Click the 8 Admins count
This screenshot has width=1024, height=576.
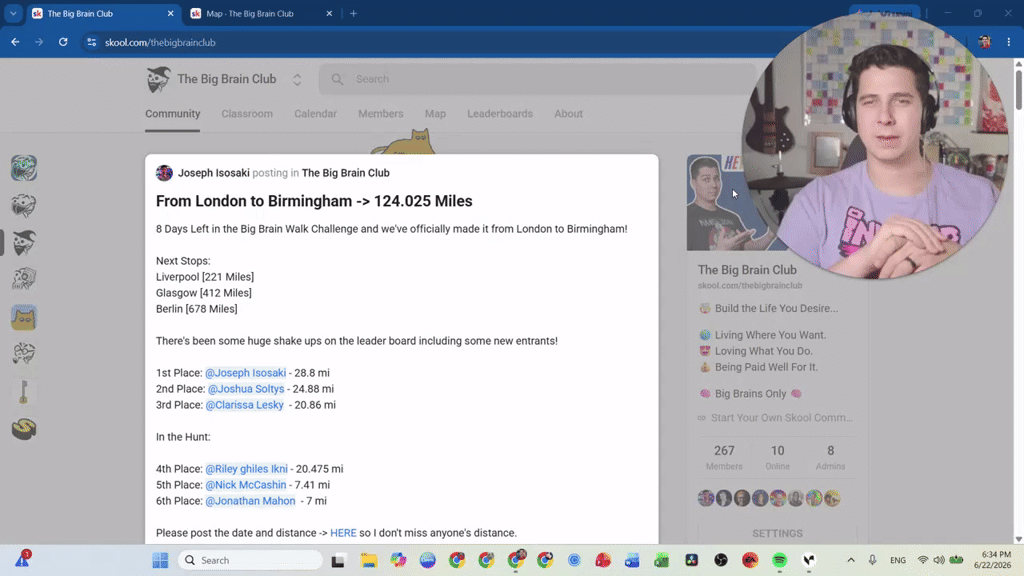click(830, 457)
